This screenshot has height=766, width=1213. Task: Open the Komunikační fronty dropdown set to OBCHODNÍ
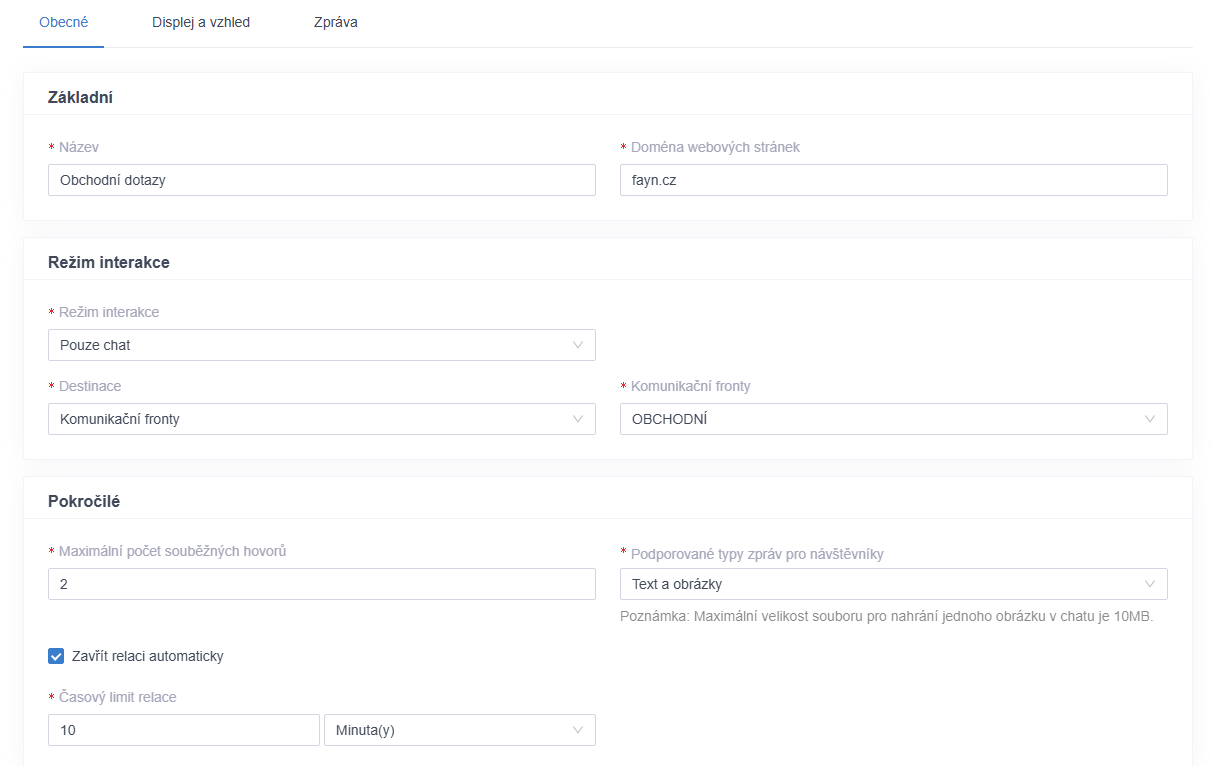click(x=892, y=419)
